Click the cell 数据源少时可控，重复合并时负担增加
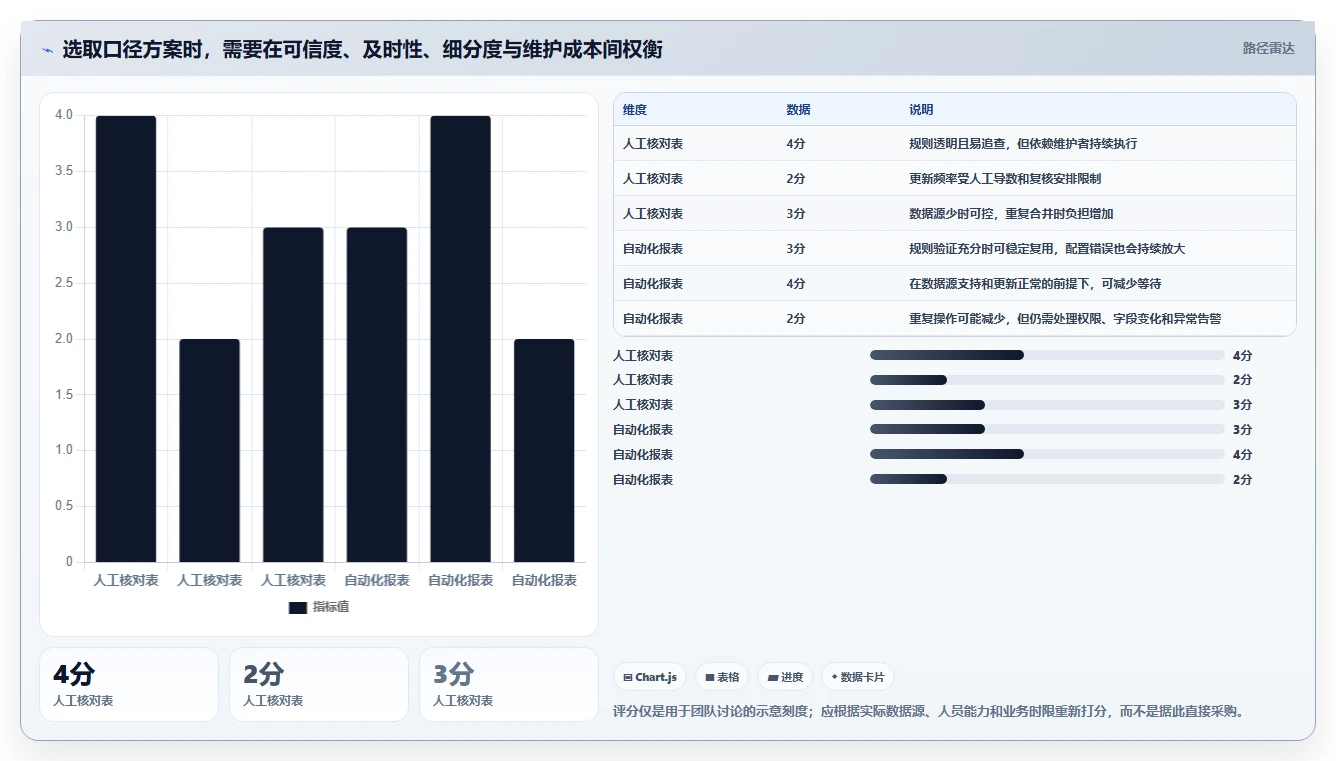The height and width of the screenshot is (761, 1336). [x=1011, y=214]
